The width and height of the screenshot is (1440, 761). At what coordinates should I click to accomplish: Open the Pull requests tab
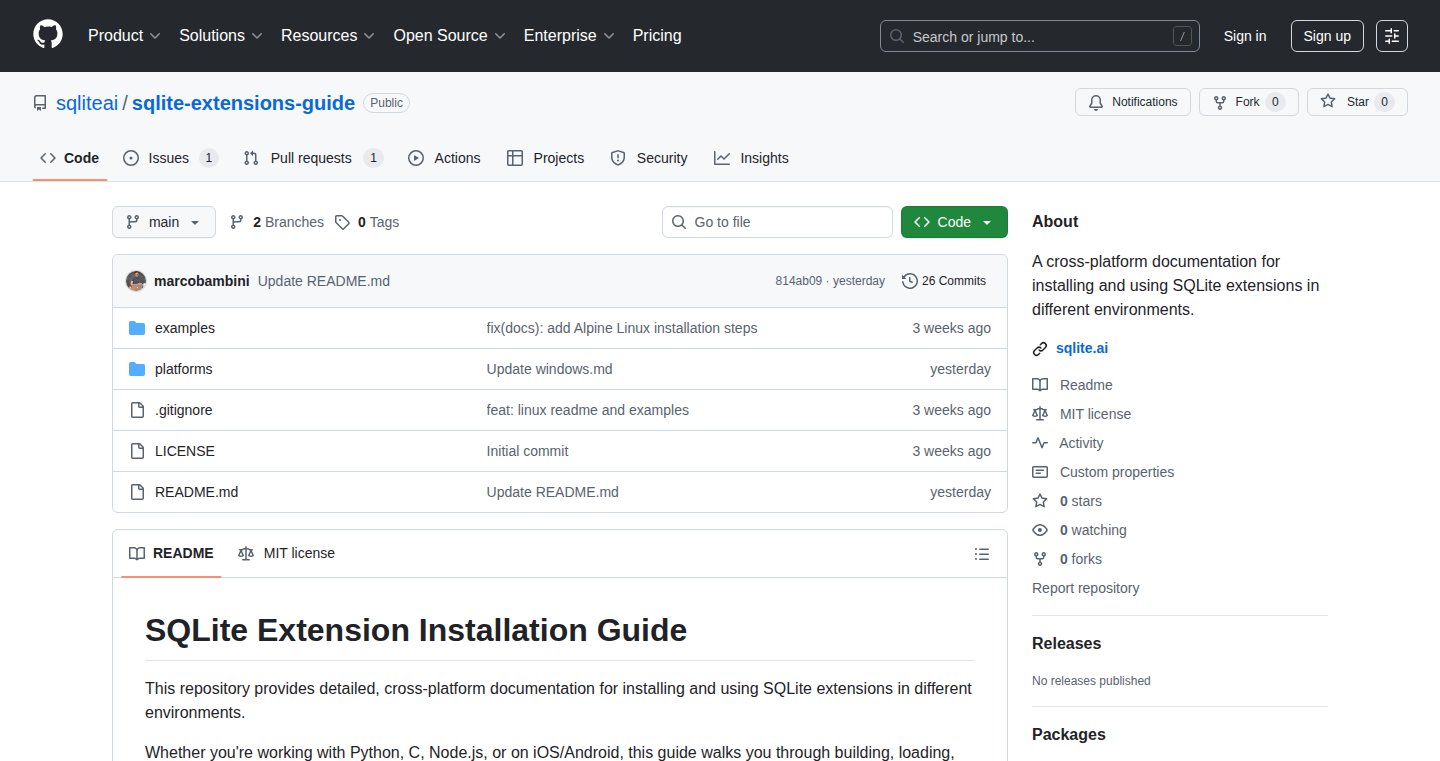coord(313,158)
